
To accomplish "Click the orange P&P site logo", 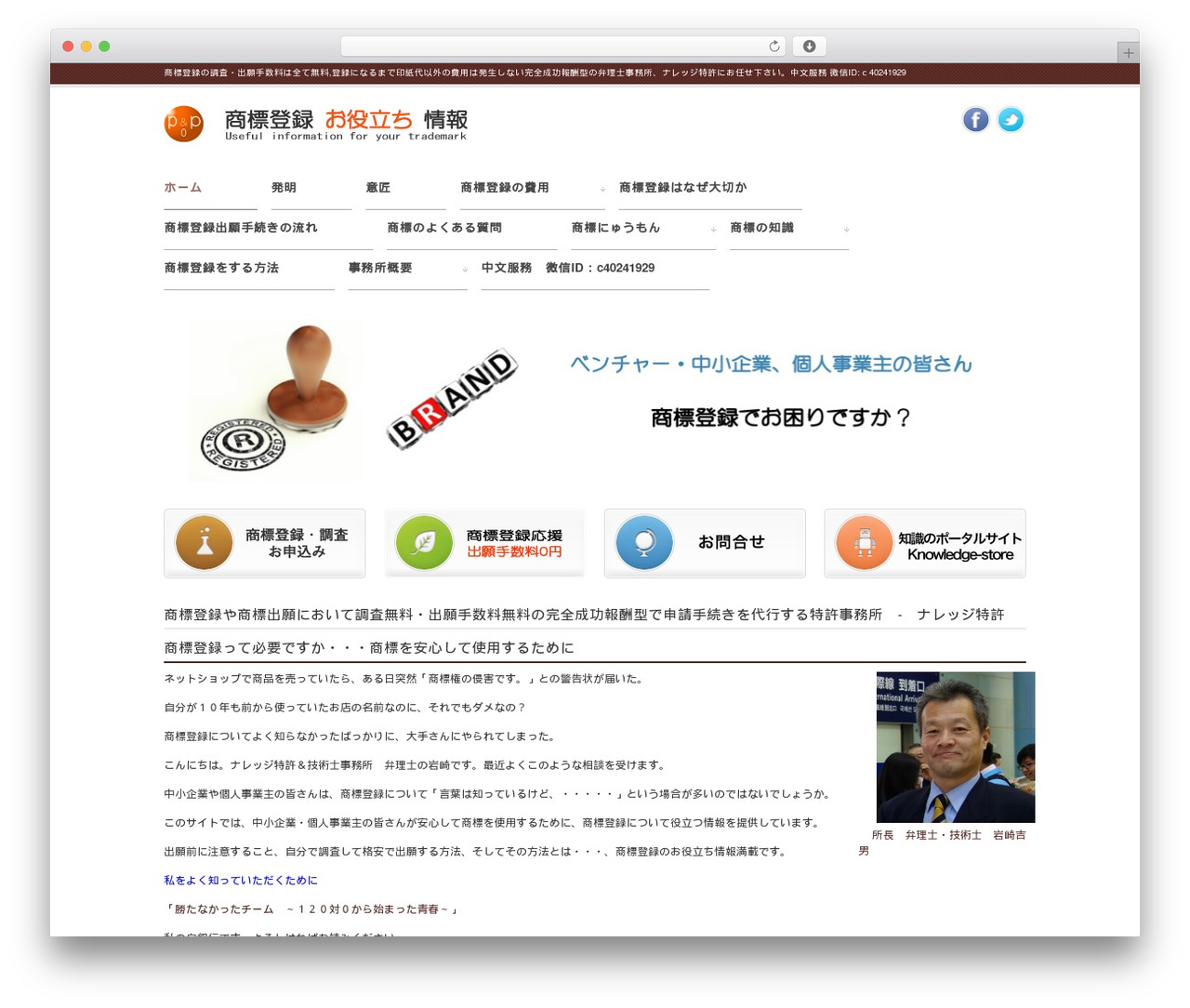I will coord(184,124).
